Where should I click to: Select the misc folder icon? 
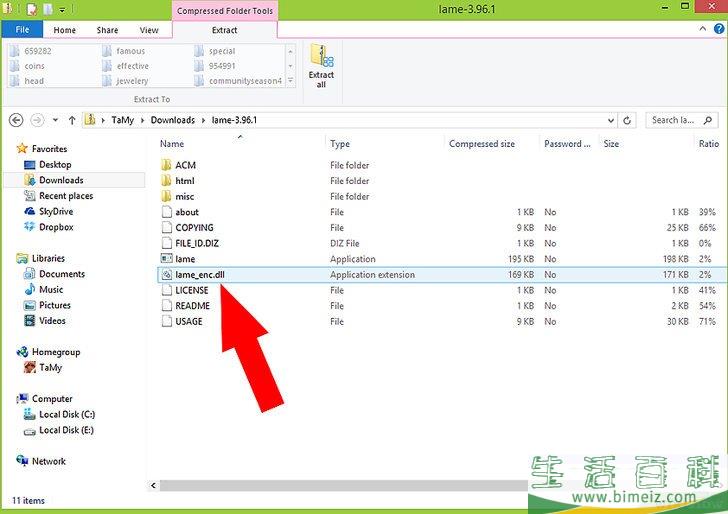(166, 196)
